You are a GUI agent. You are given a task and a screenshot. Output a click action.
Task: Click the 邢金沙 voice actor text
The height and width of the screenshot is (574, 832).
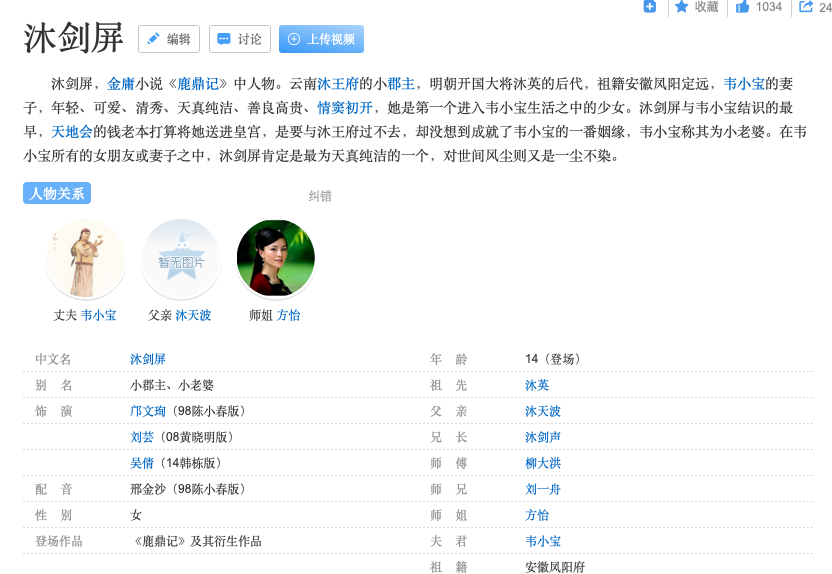tap(148, 489)
